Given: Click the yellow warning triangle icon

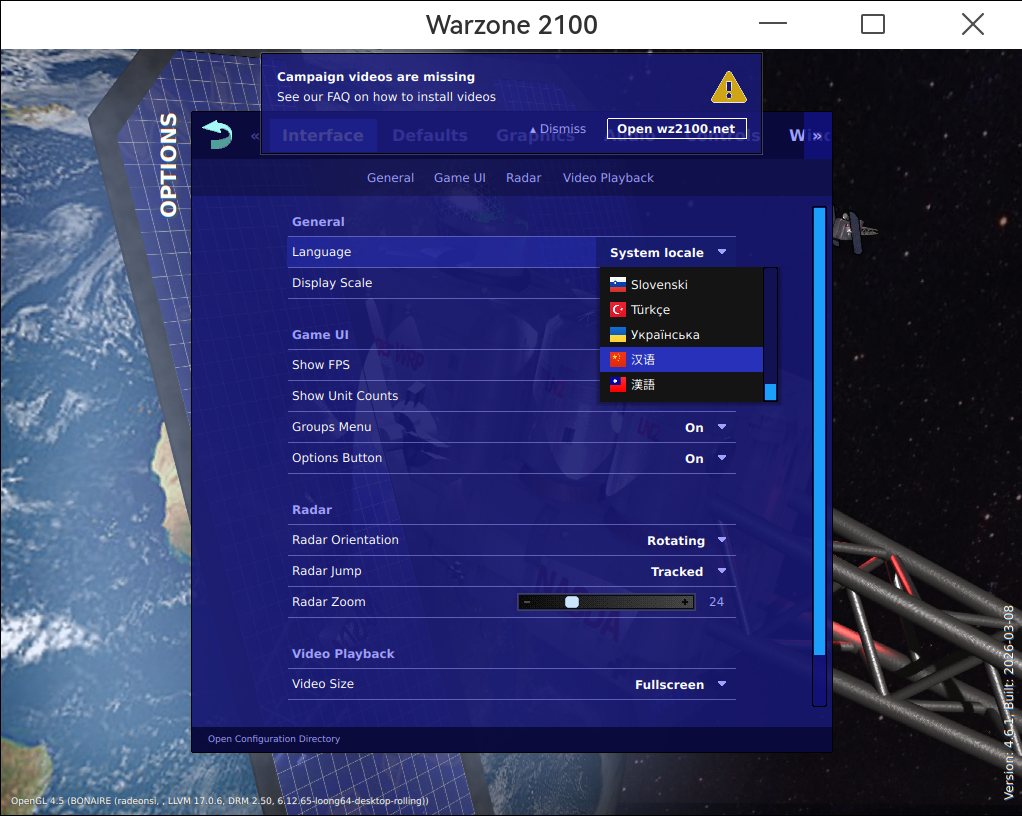Looking at the screenshot, I should click(x=728, y=87).
